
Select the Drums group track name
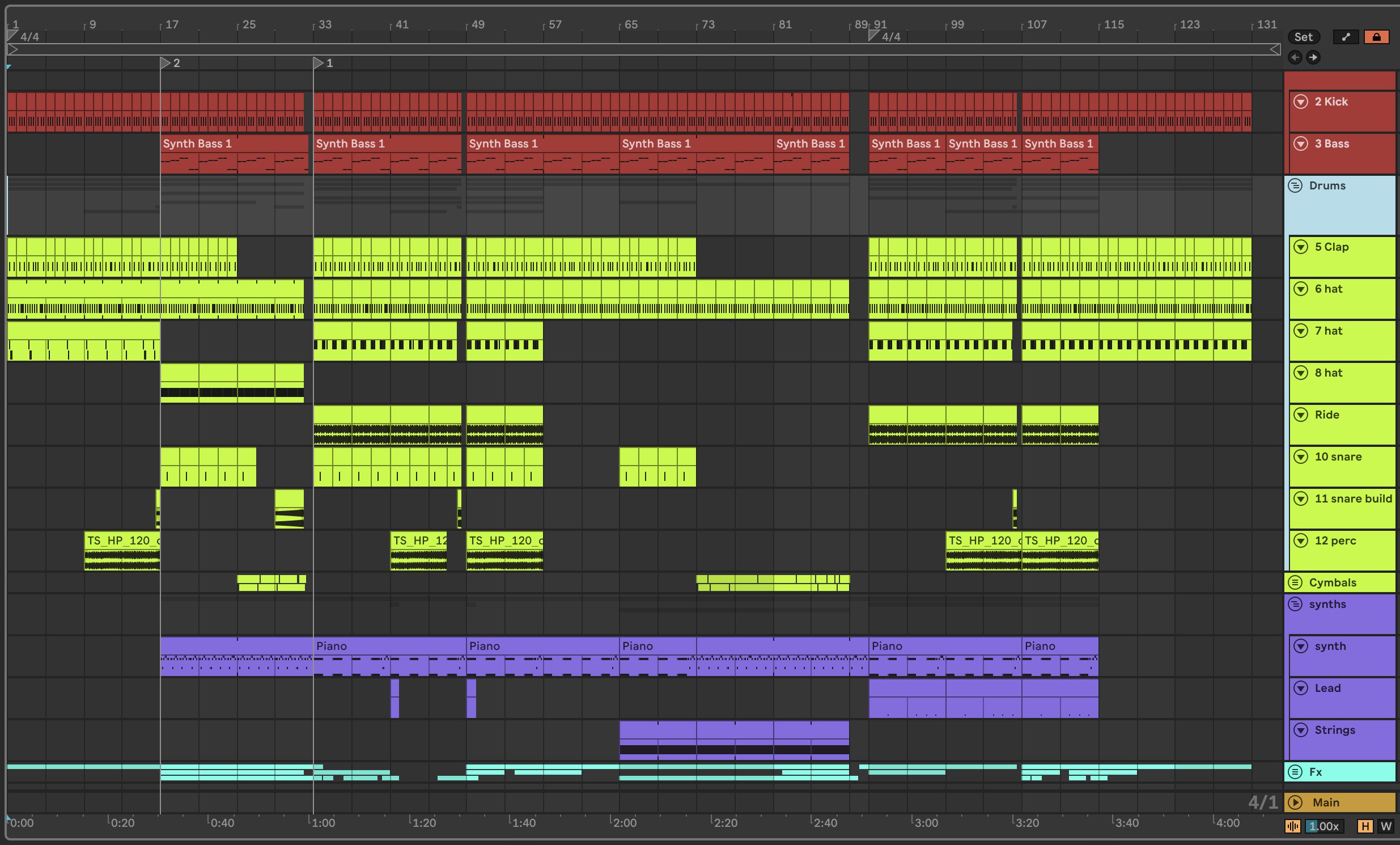pos(1327,185)
